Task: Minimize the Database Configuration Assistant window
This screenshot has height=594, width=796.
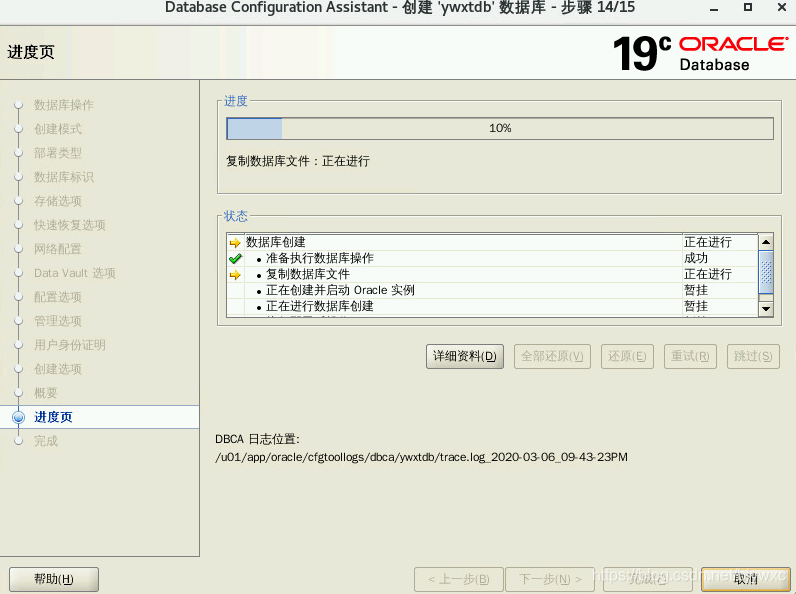Action: click(714, 8)
